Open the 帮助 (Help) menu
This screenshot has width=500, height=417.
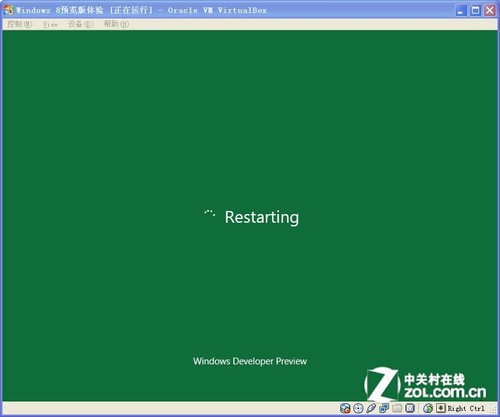[116, 24]
